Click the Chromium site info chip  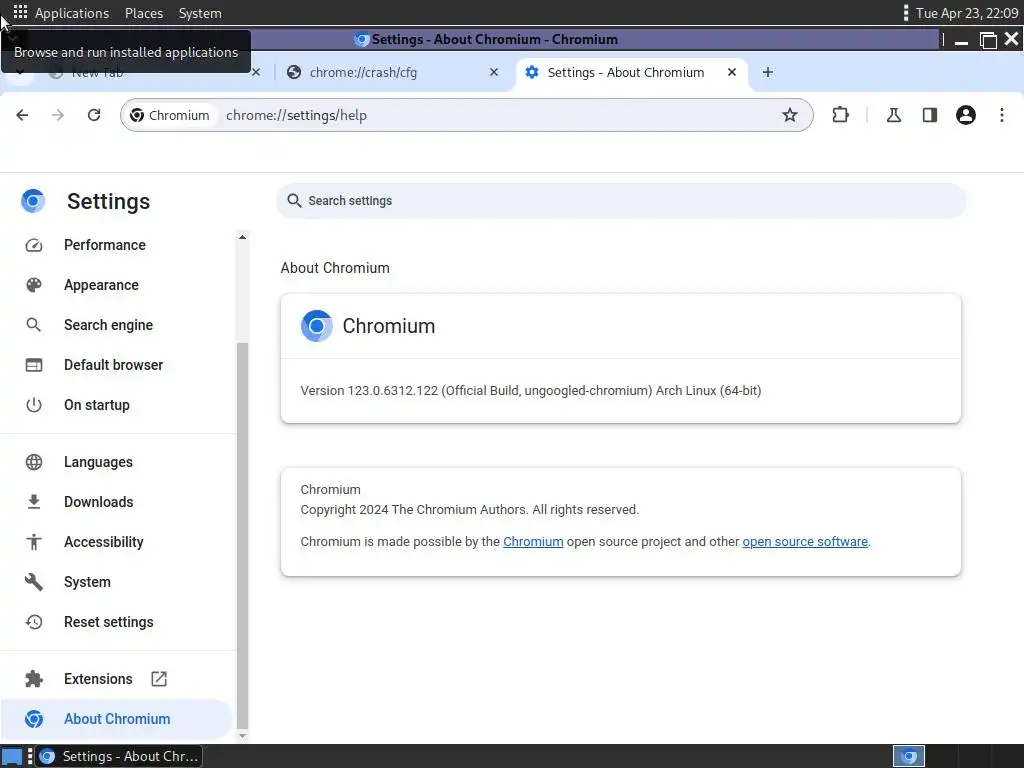[170, 115]
